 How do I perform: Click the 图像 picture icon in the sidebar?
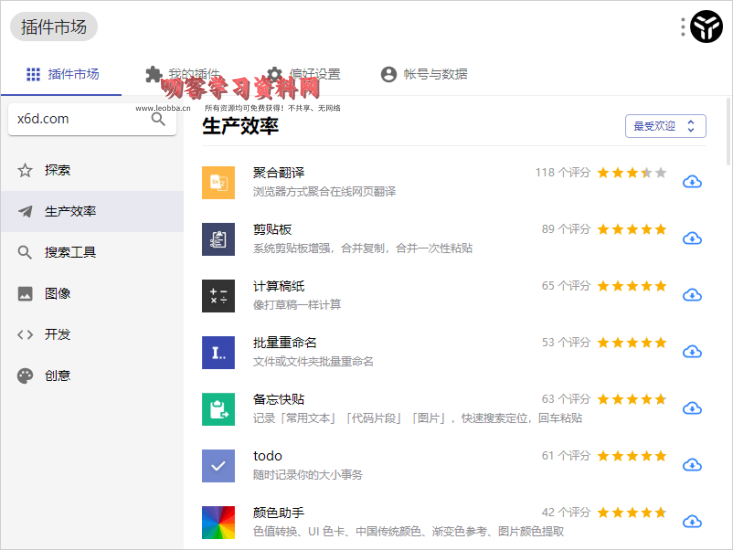(x=25, y=294)
